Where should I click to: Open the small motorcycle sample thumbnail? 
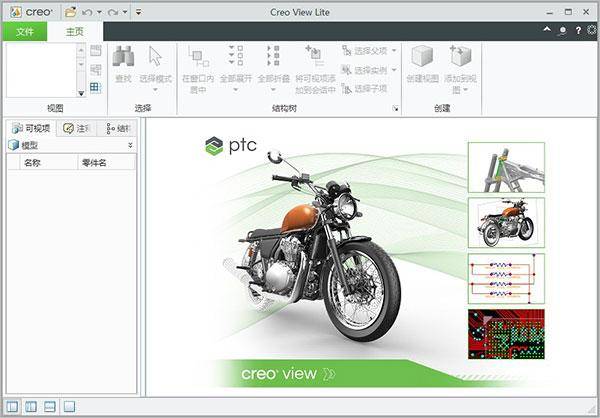pyautogui.click(x=506, y=223)
